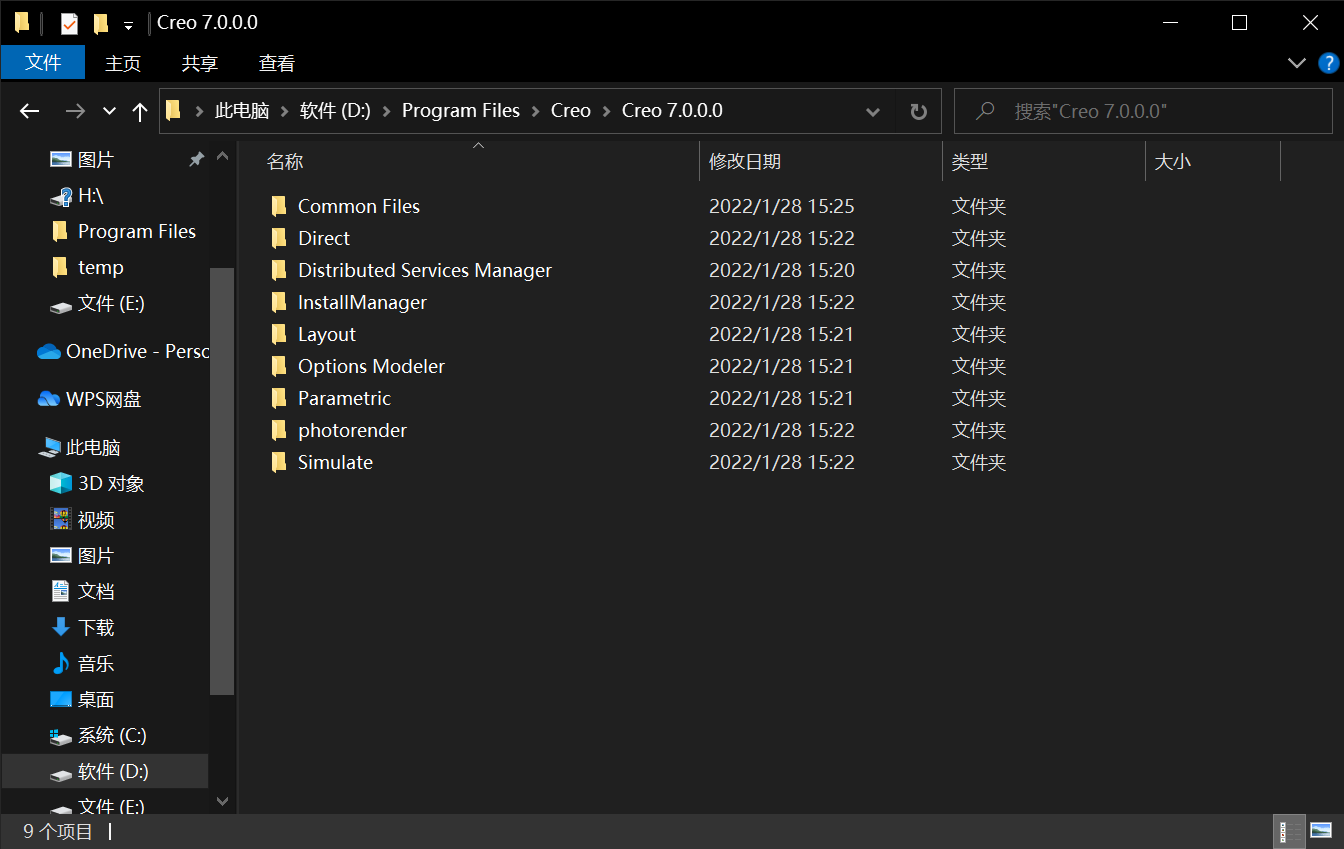Go forward with the right arrow button
Viewport: 1344px width, 849px height.
click(75, 111)
